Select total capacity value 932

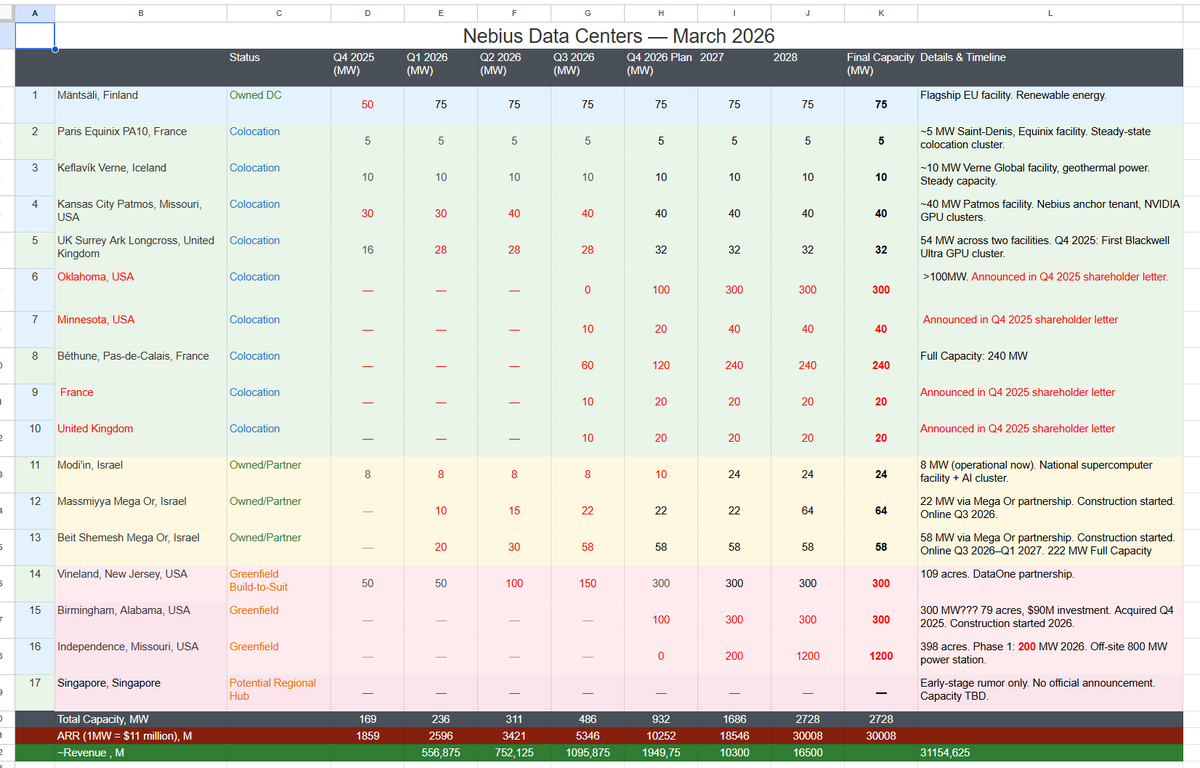tap(660, 719)
